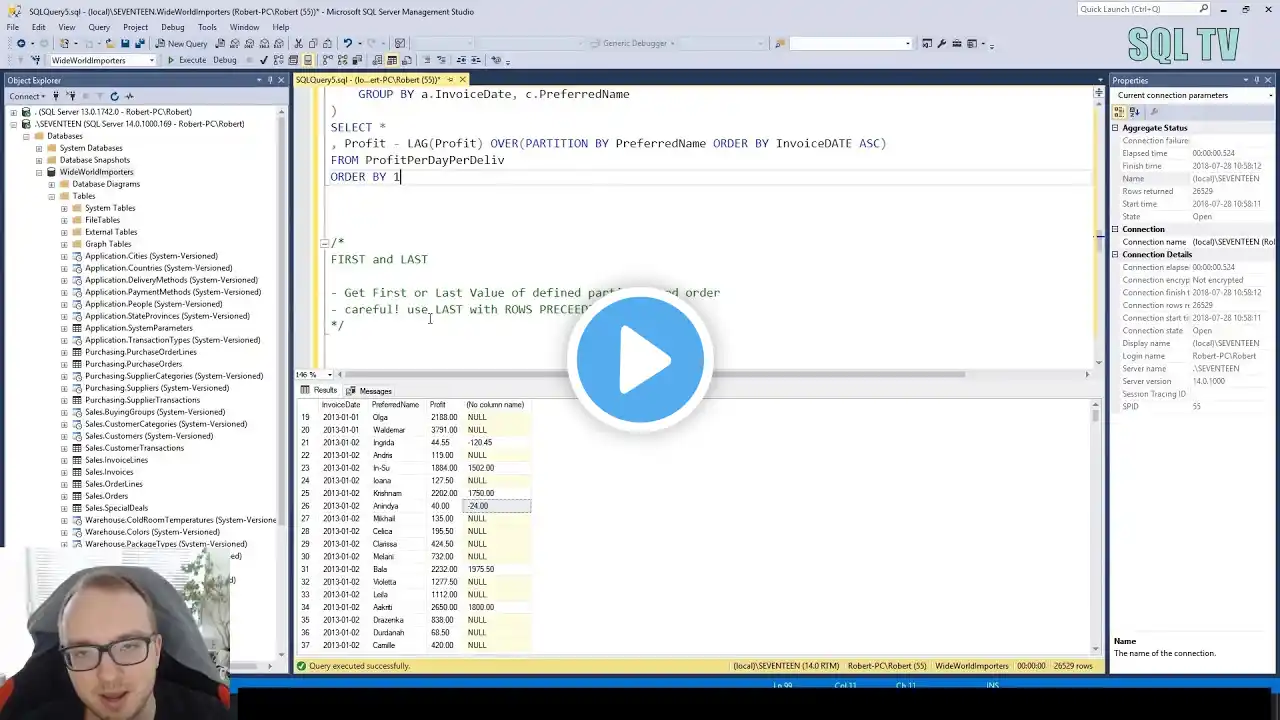1280x720 pixels.
Task: Open the WideWorldImporters database dropdown
Action: point(152,60)
